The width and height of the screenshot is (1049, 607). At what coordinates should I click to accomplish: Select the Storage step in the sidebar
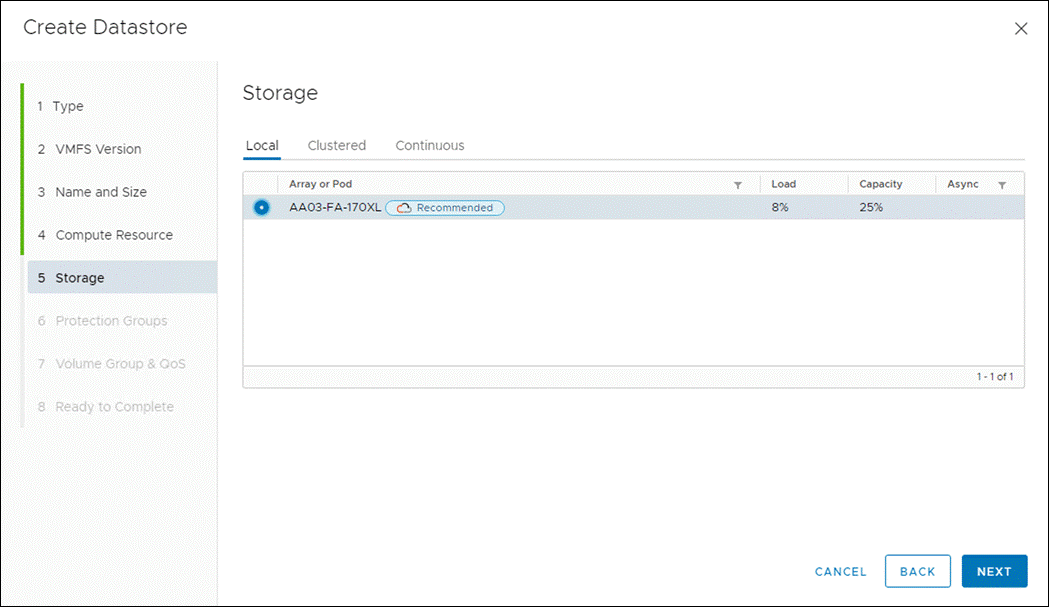81,278
